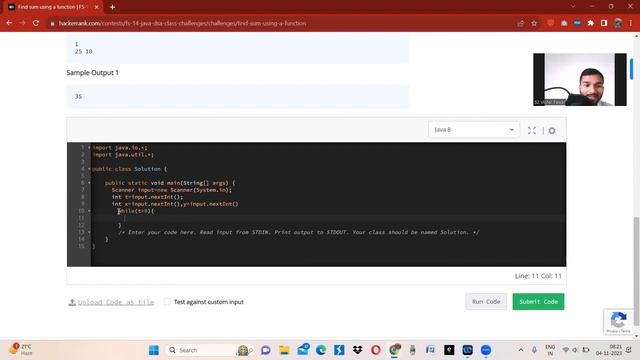The height and width of the screenshot is (360, 640).
Task: Click the sample input line '25 10'
Action: 84,51
